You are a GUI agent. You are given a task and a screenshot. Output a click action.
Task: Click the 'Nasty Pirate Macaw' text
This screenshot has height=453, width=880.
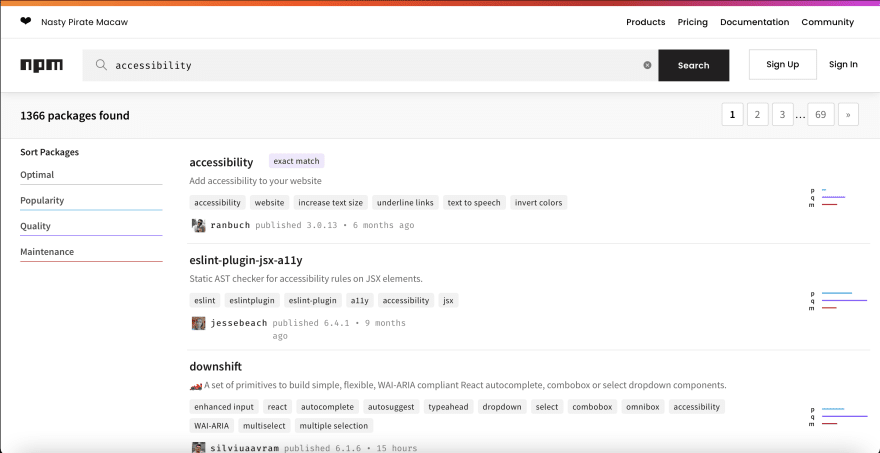coord(85,22)
